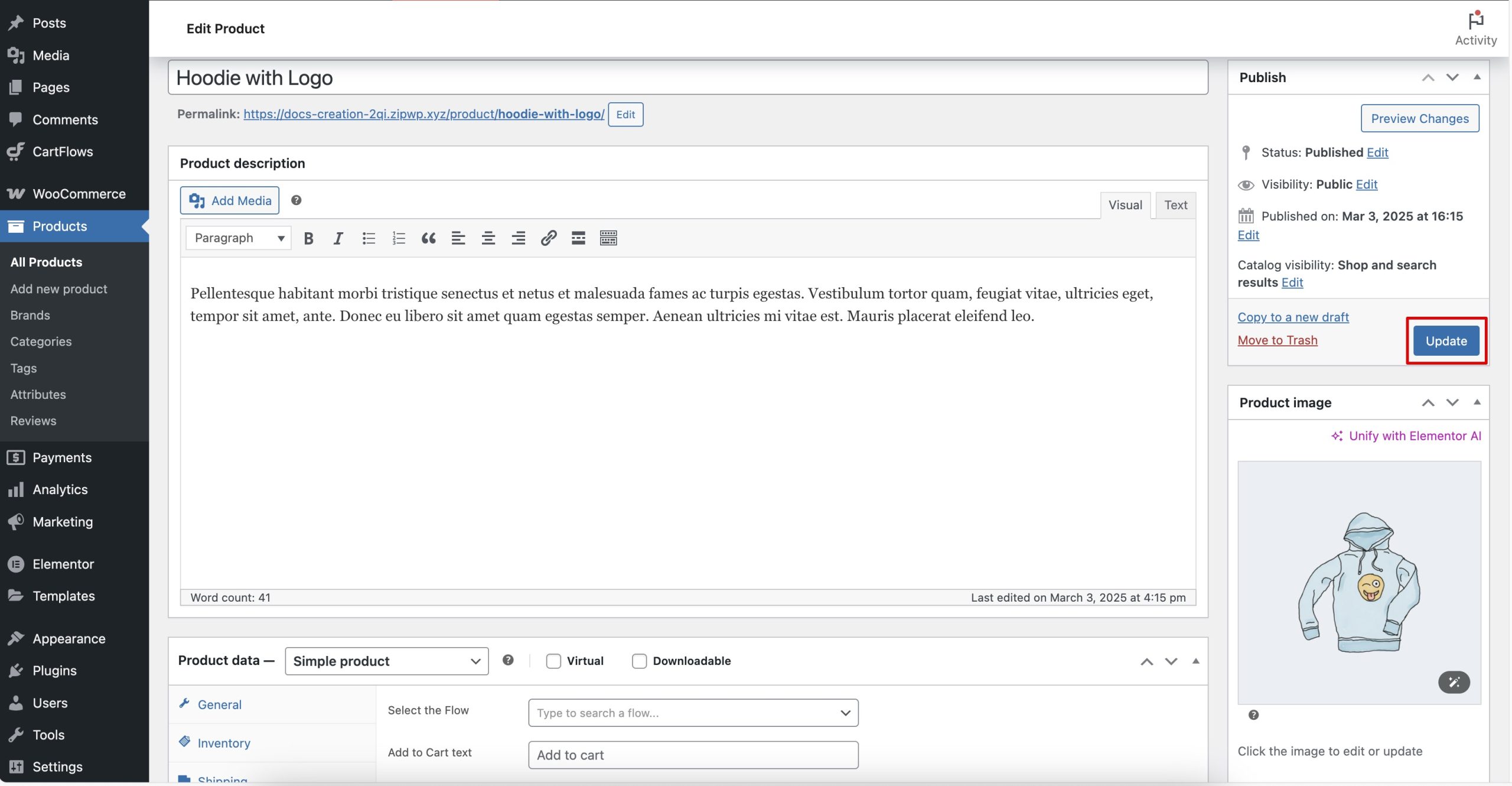Toggle the toolbar kitchen sink icon

tap(608, 238)
